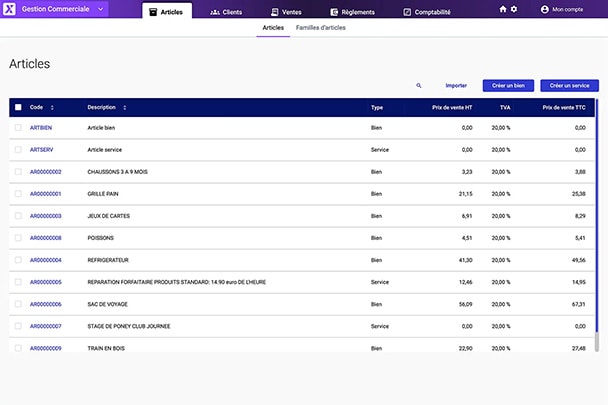This screenshot has height=405, width=608.
Task: Click the table vertical scrollbar
Action: [x=597, y=225]
